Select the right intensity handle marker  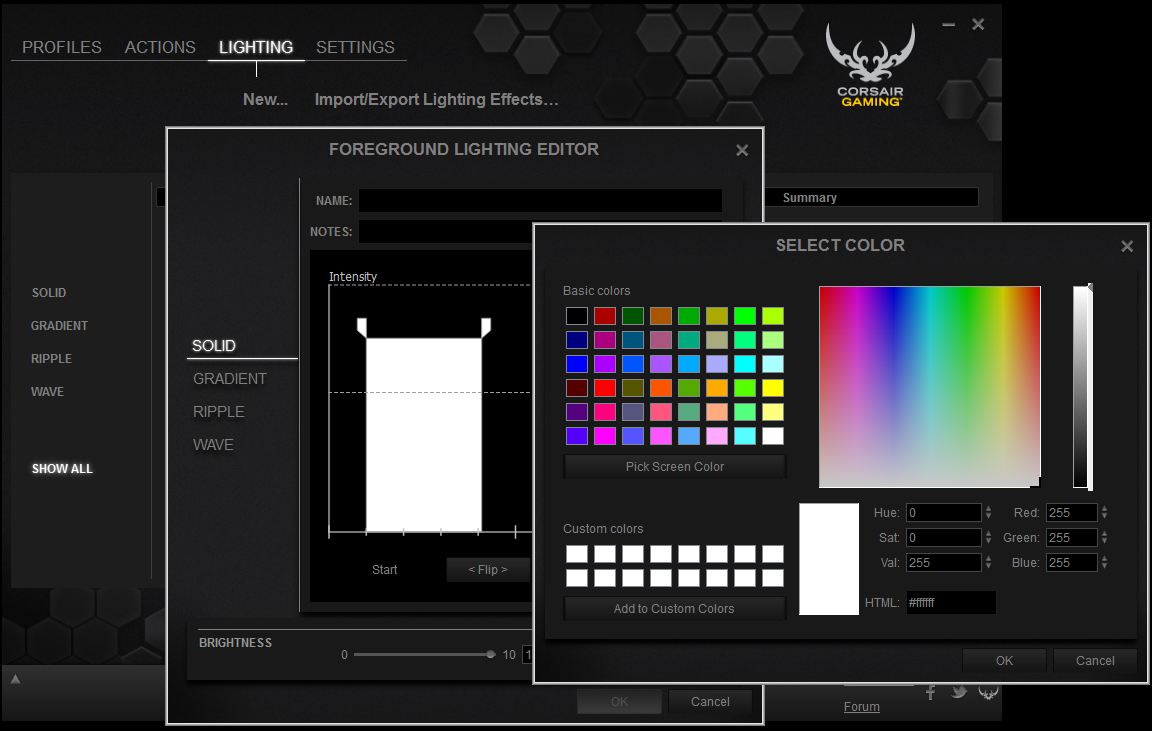tap(486, 327)
